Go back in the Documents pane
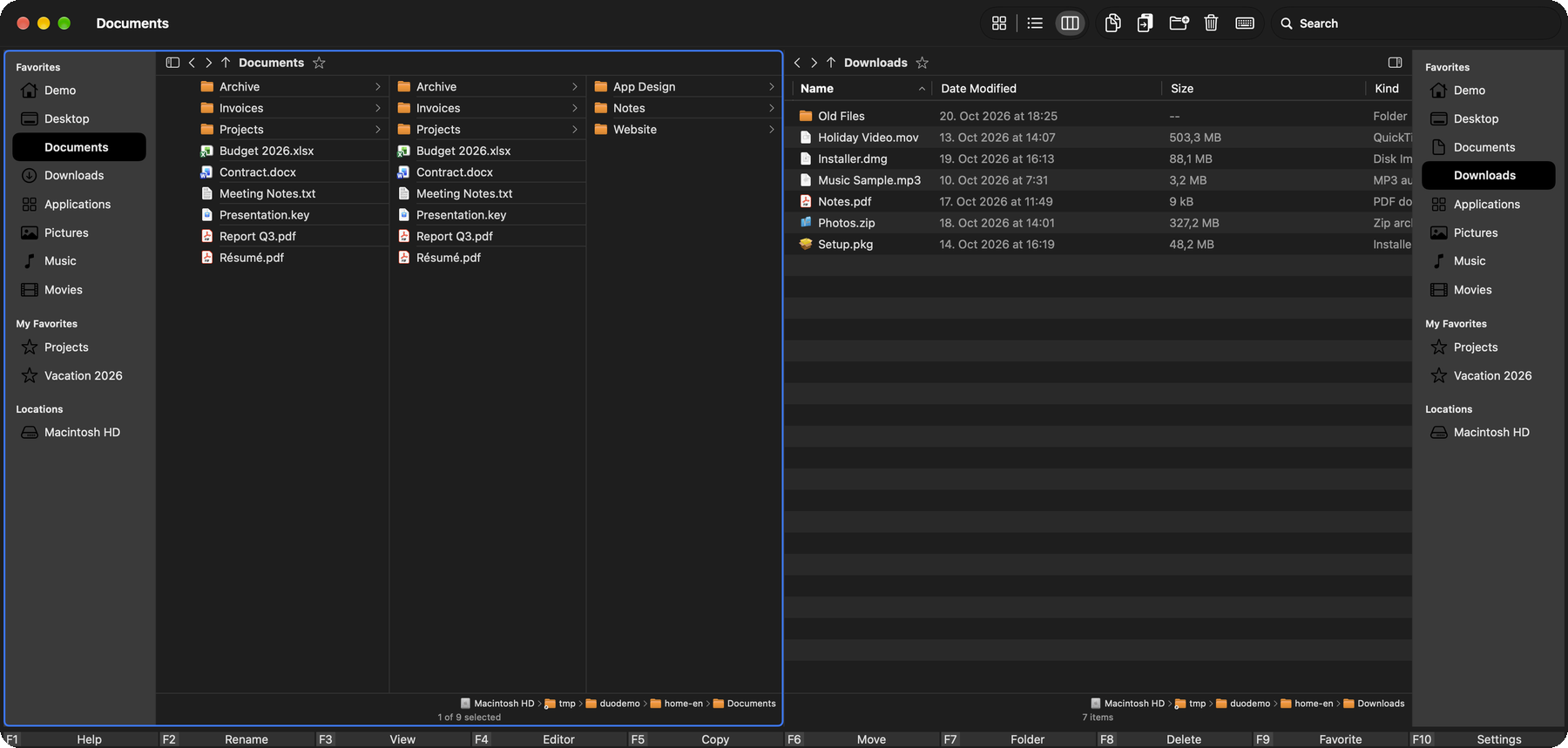The height and width of the screenshot is (748, 1568). click(x=192, y=63)
